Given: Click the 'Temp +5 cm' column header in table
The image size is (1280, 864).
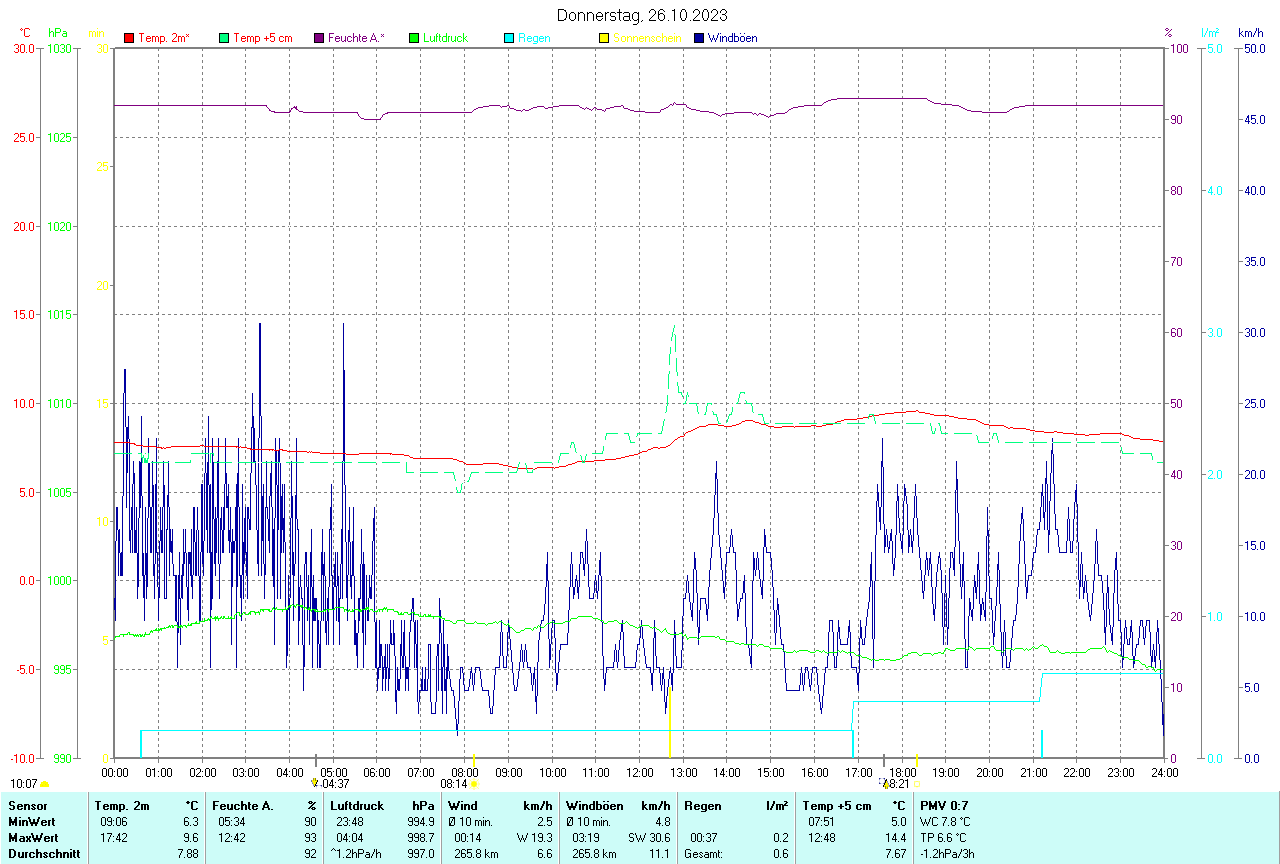Looking at the screenshot, I should click(837, 805).
